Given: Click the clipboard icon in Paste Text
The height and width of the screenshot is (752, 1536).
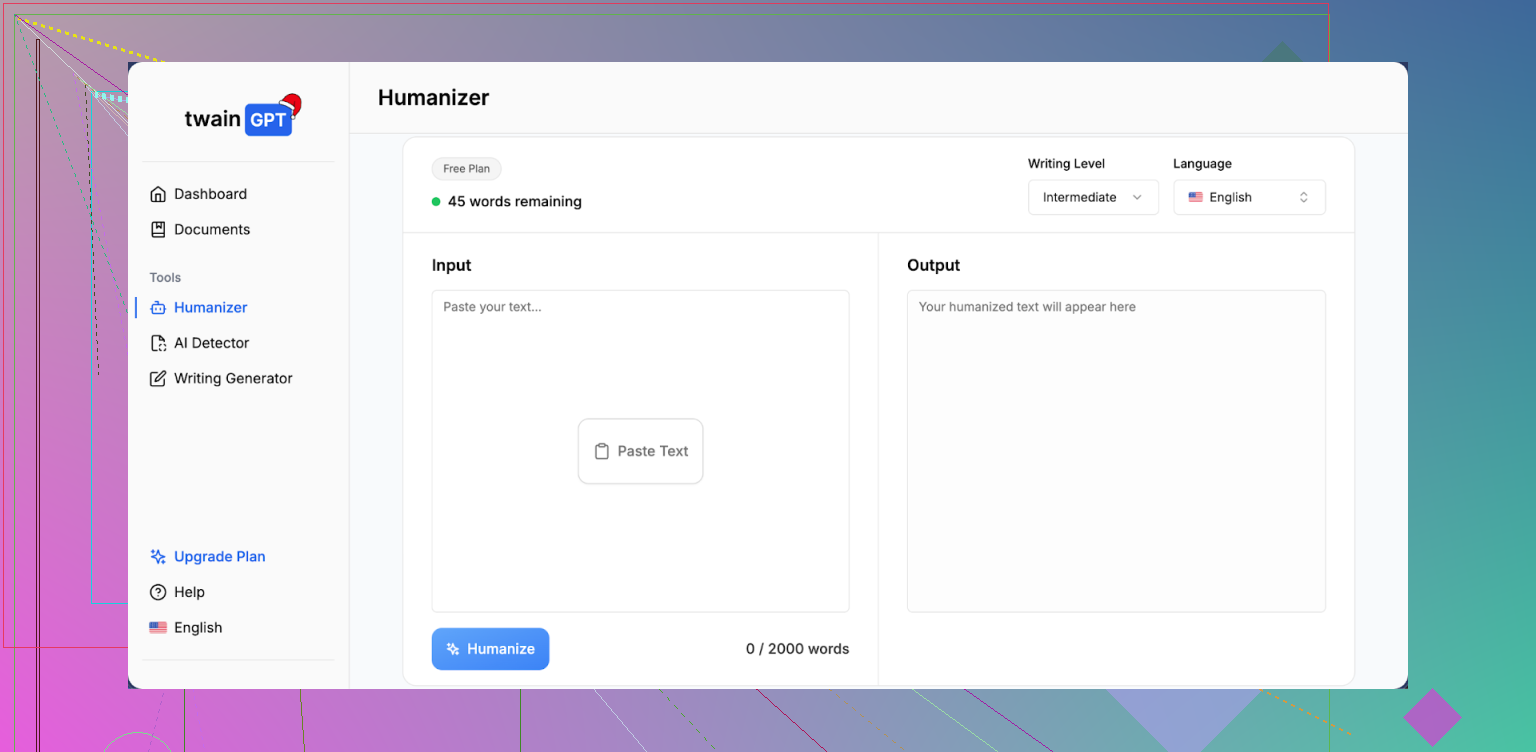Looking at the screenshot, I should (x=602, y=451).
